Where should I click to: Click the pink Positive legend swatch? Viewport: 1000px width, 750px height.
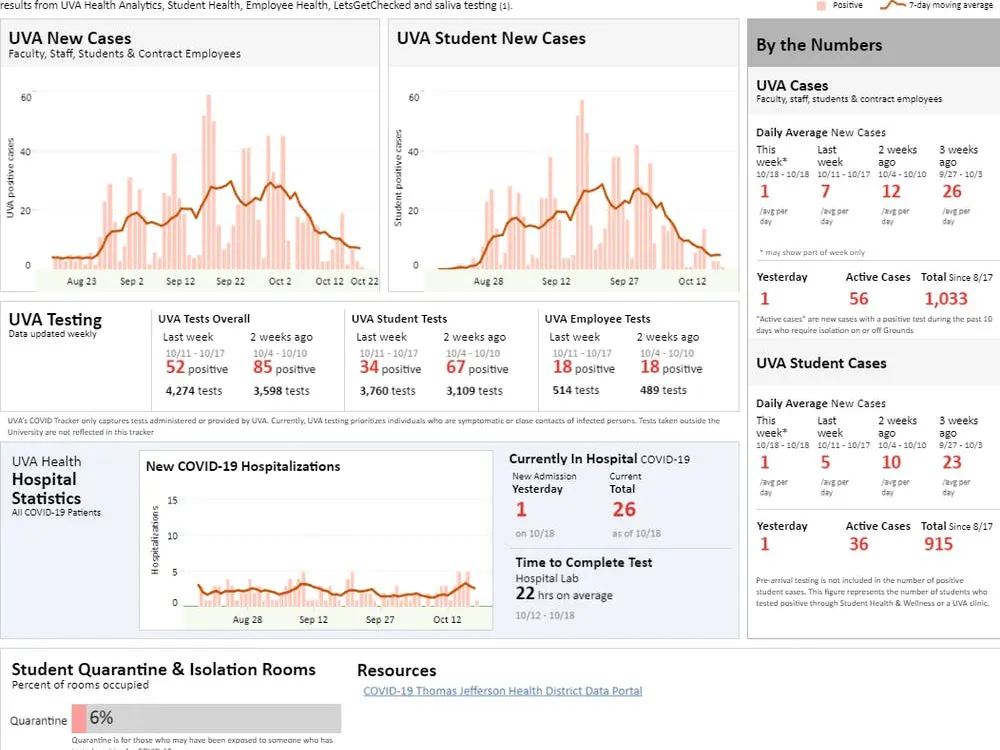pos(822,5)
